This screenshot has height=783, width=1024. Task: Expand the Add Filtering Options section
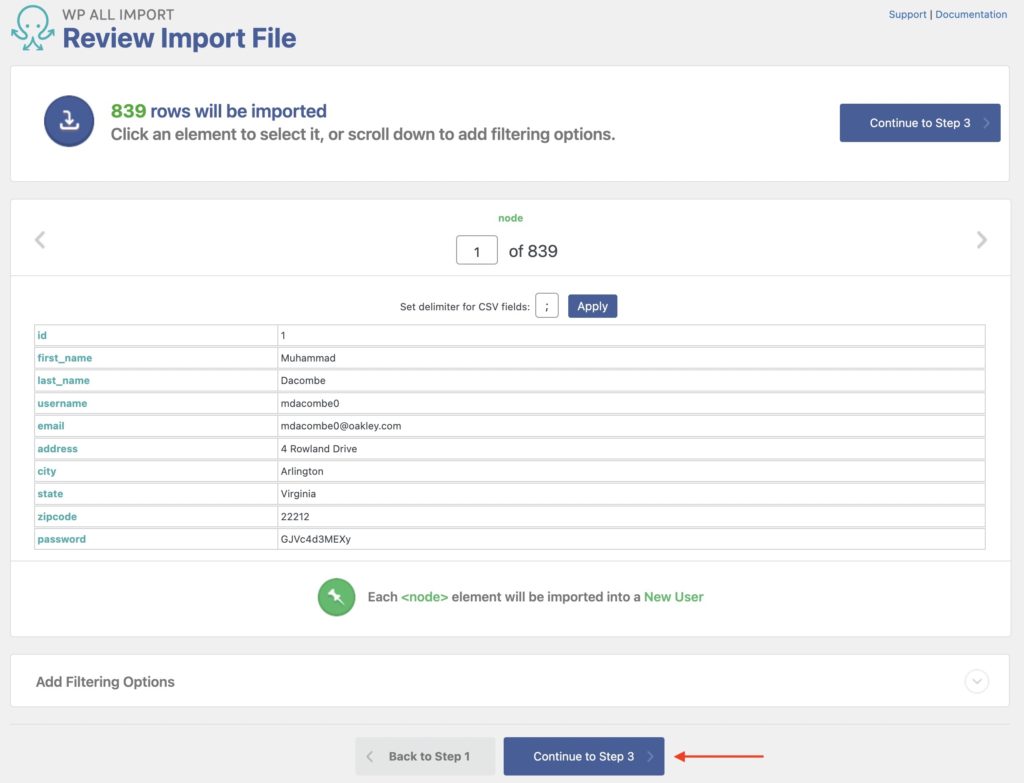(104, 681)
